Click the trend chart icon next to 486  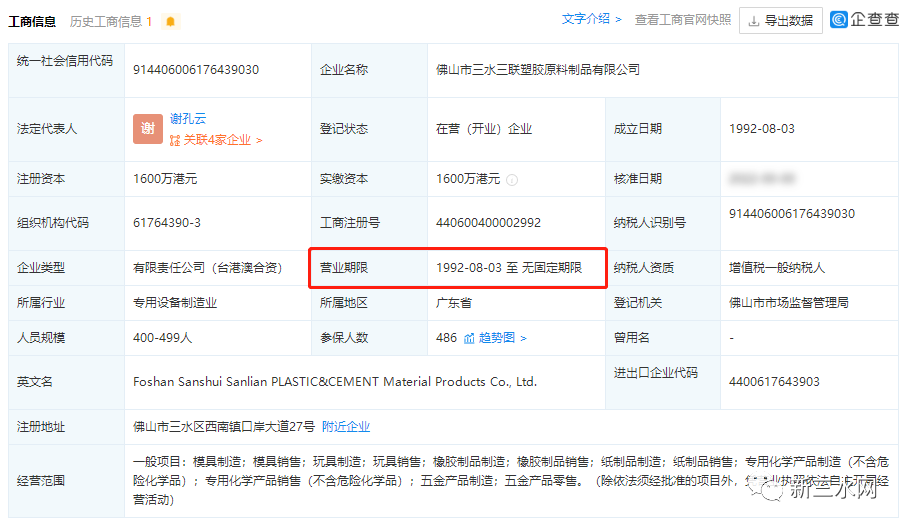(x=469, y=338)
